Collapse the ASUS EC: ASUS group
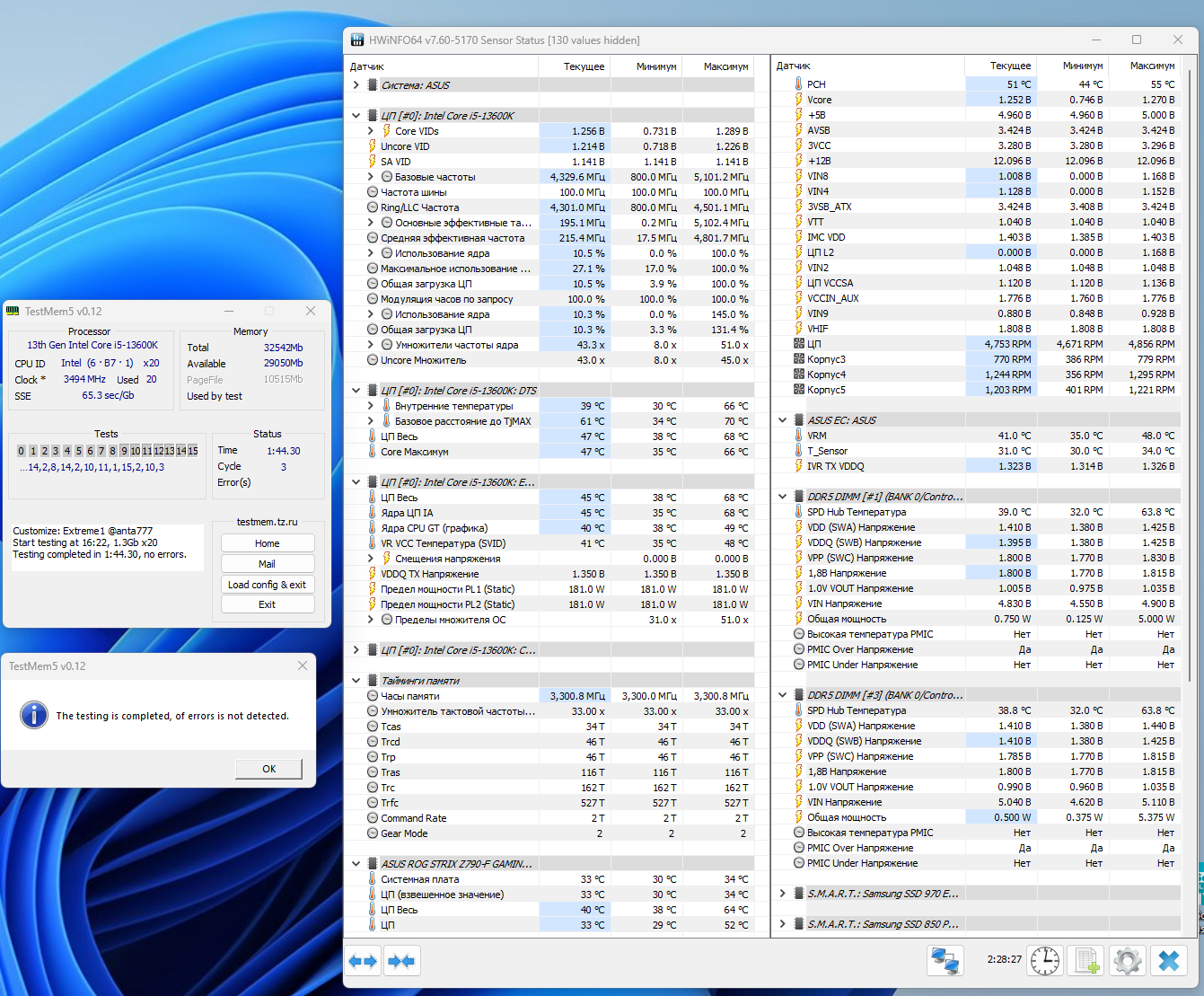This screenshot has height=996, width=1204. pyautogui.click(x=783, y=420)
